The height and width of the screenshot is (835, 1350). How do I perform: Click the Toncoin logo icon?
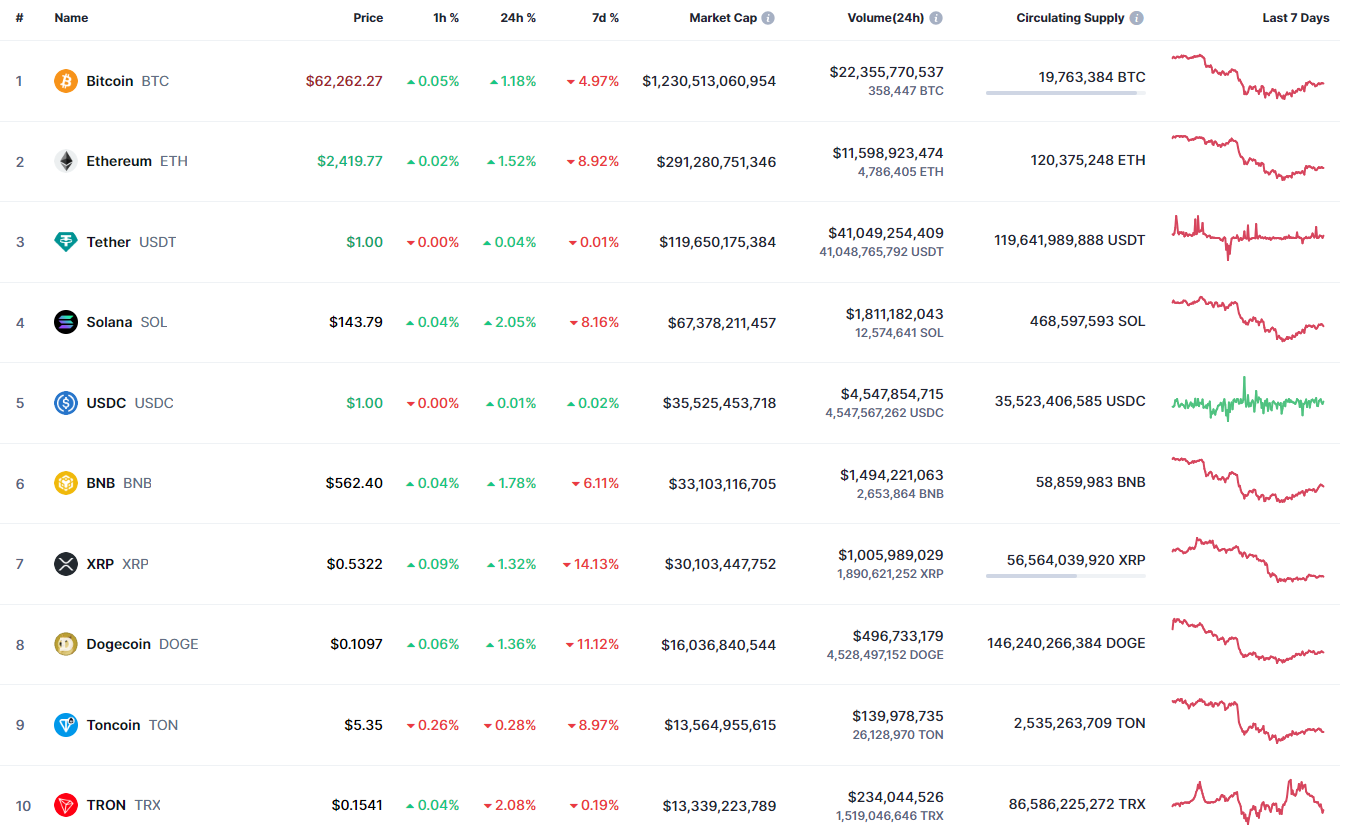(66, 725)
